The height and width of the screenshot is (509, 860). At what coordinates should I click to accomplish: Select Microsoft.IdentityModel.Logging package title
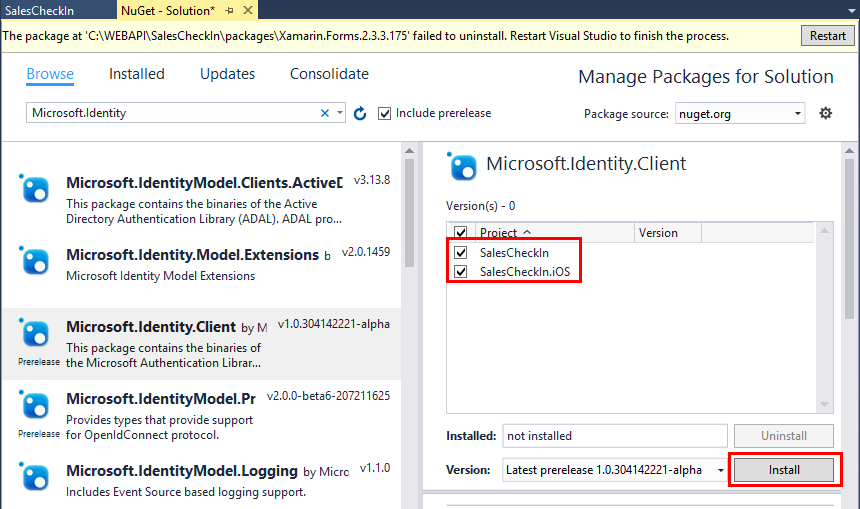coord(182,471)
